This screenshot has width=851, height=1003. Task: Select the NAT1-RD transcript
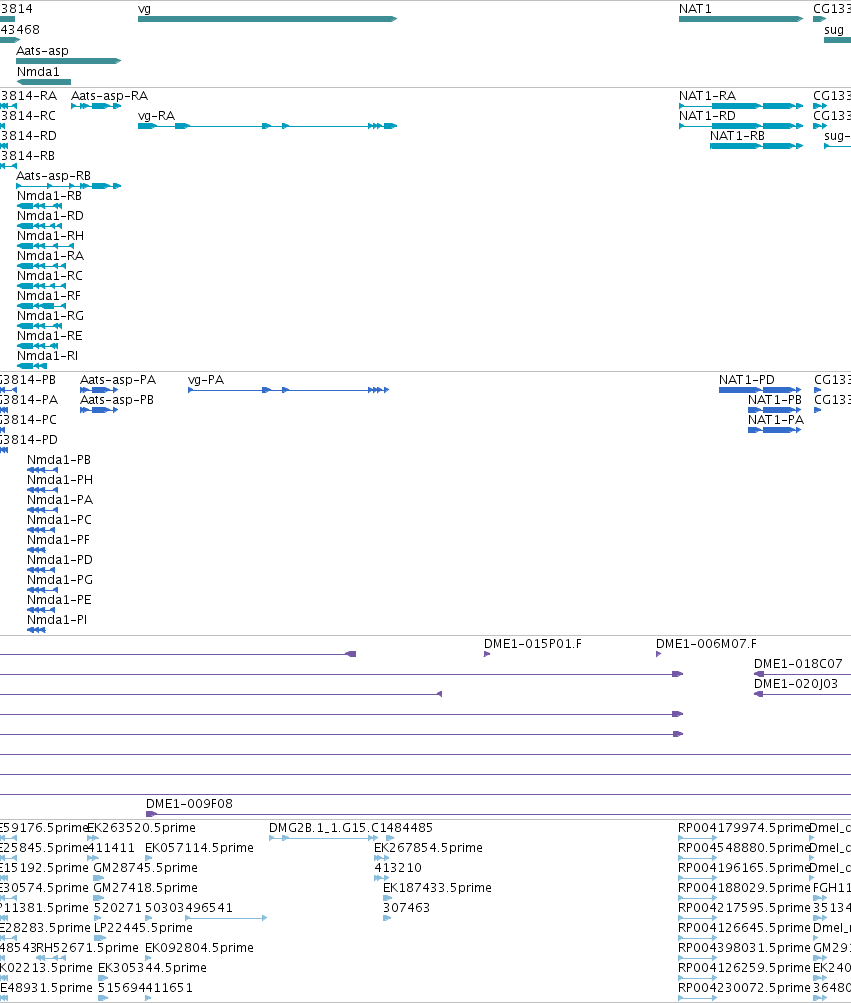pyautogui.click(x=741, y=126)
